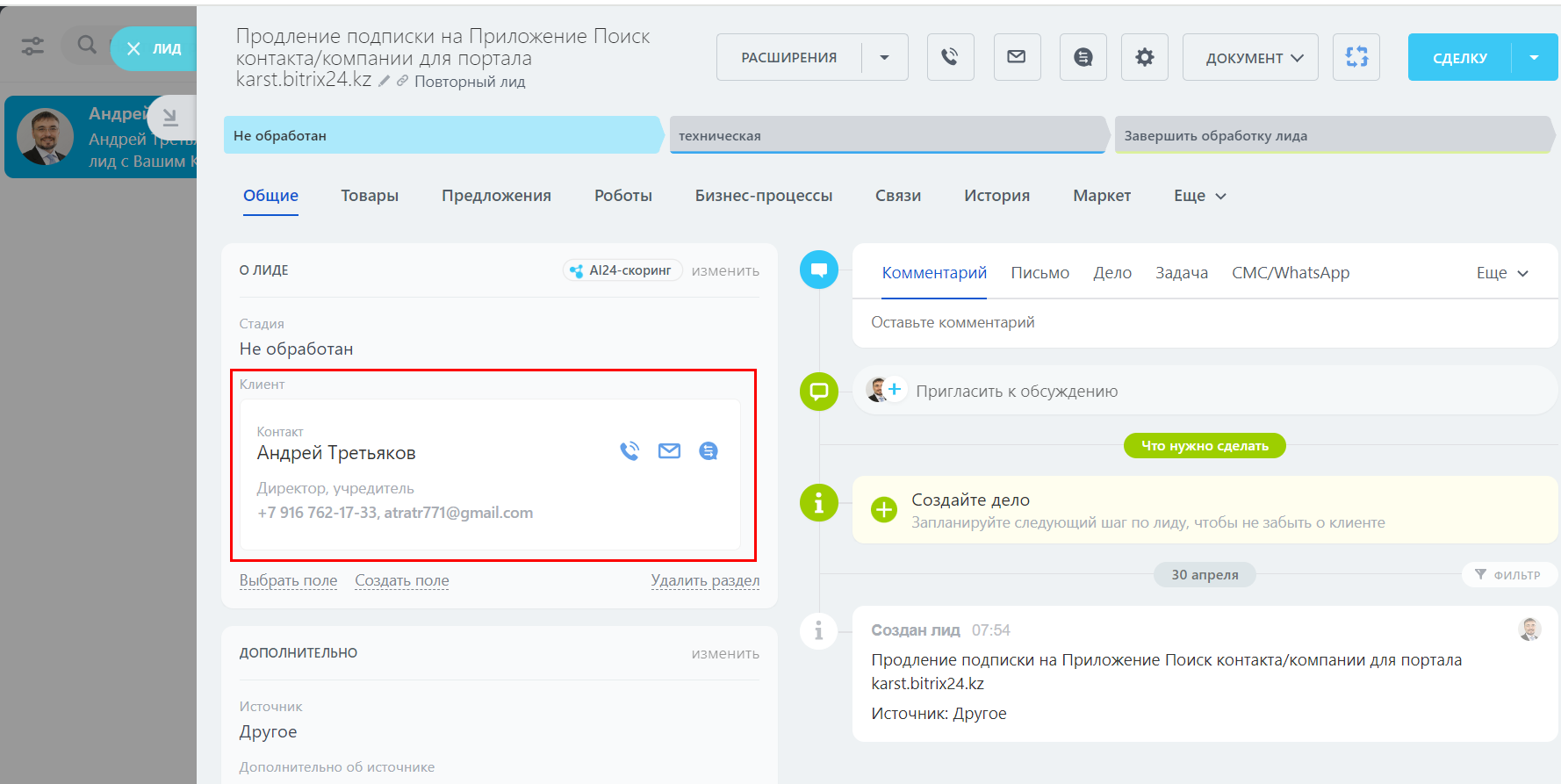The image size is (1561, 784).
Task: Open the СДЕЛКУ button dropdown arrow
Action: click(1534, 58)
